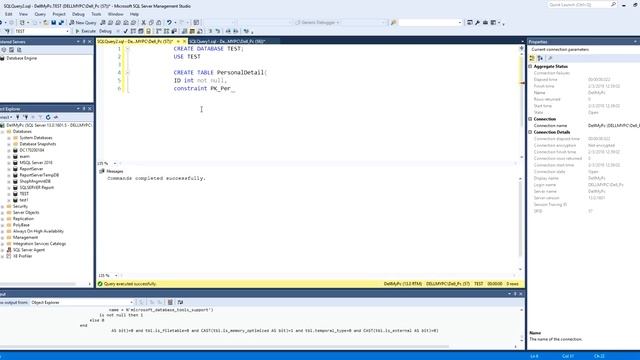Image resolution: width=640 pixels, height=360 pixels.
Task: Click the Save All icon
Action: (x=61, y=22)
